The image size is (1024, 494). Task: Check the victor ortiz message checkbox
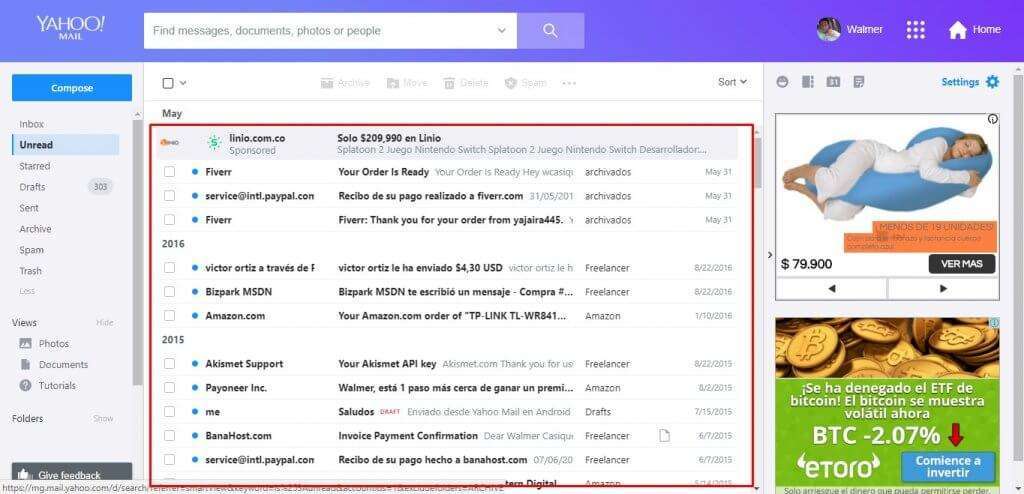(169, 268)
